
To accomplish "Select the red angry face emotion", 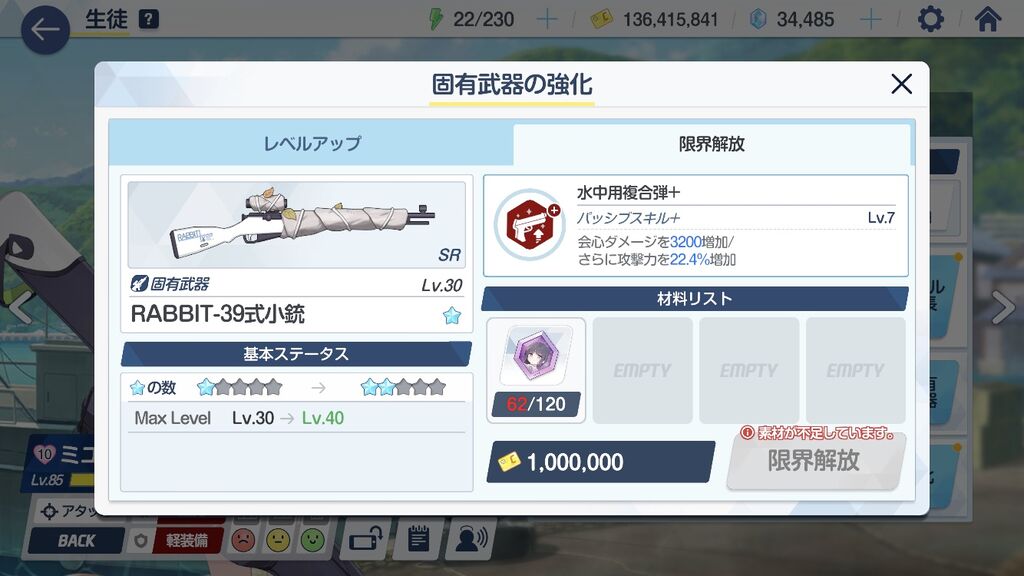I will (243, 540).
